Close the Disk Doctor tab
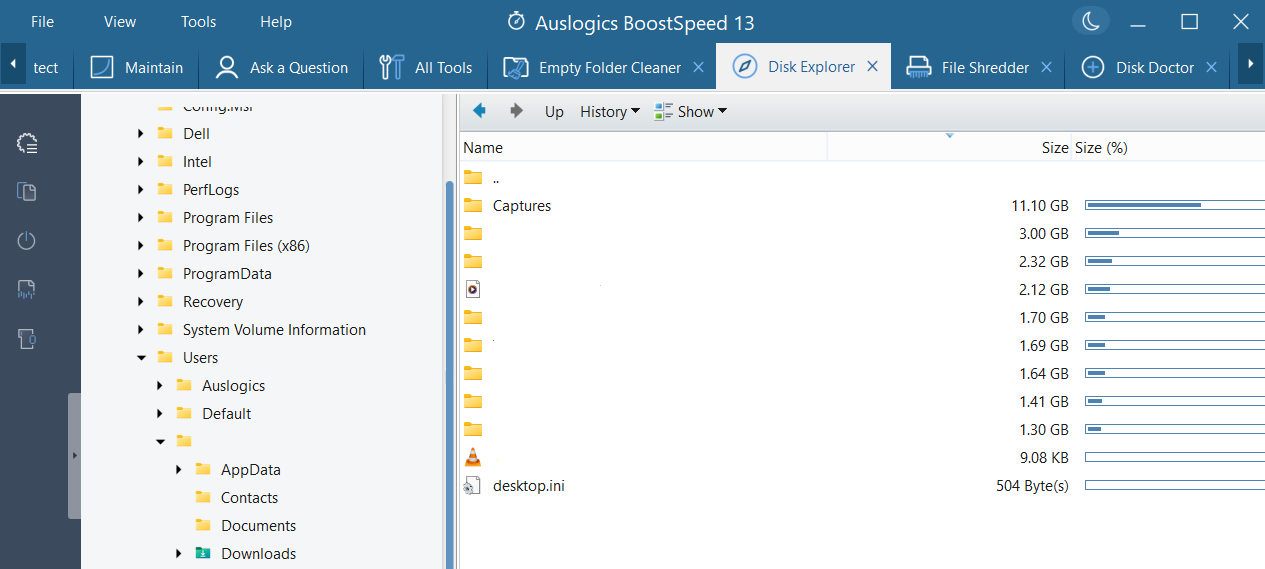Screen dimensions: 1265x569 click(1211, 67)
